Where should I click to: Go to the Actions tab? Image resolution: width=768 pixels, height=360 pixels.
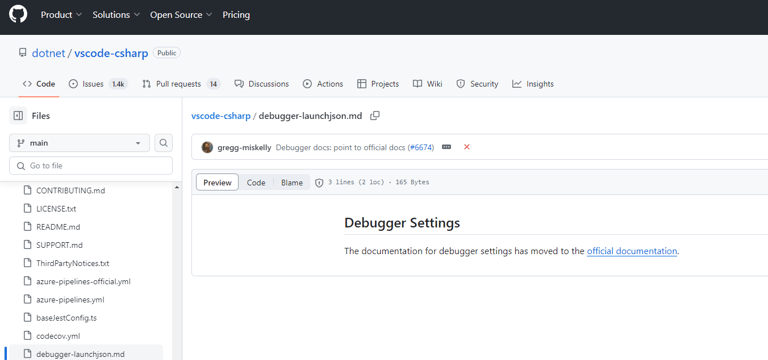tap(323, 84)
